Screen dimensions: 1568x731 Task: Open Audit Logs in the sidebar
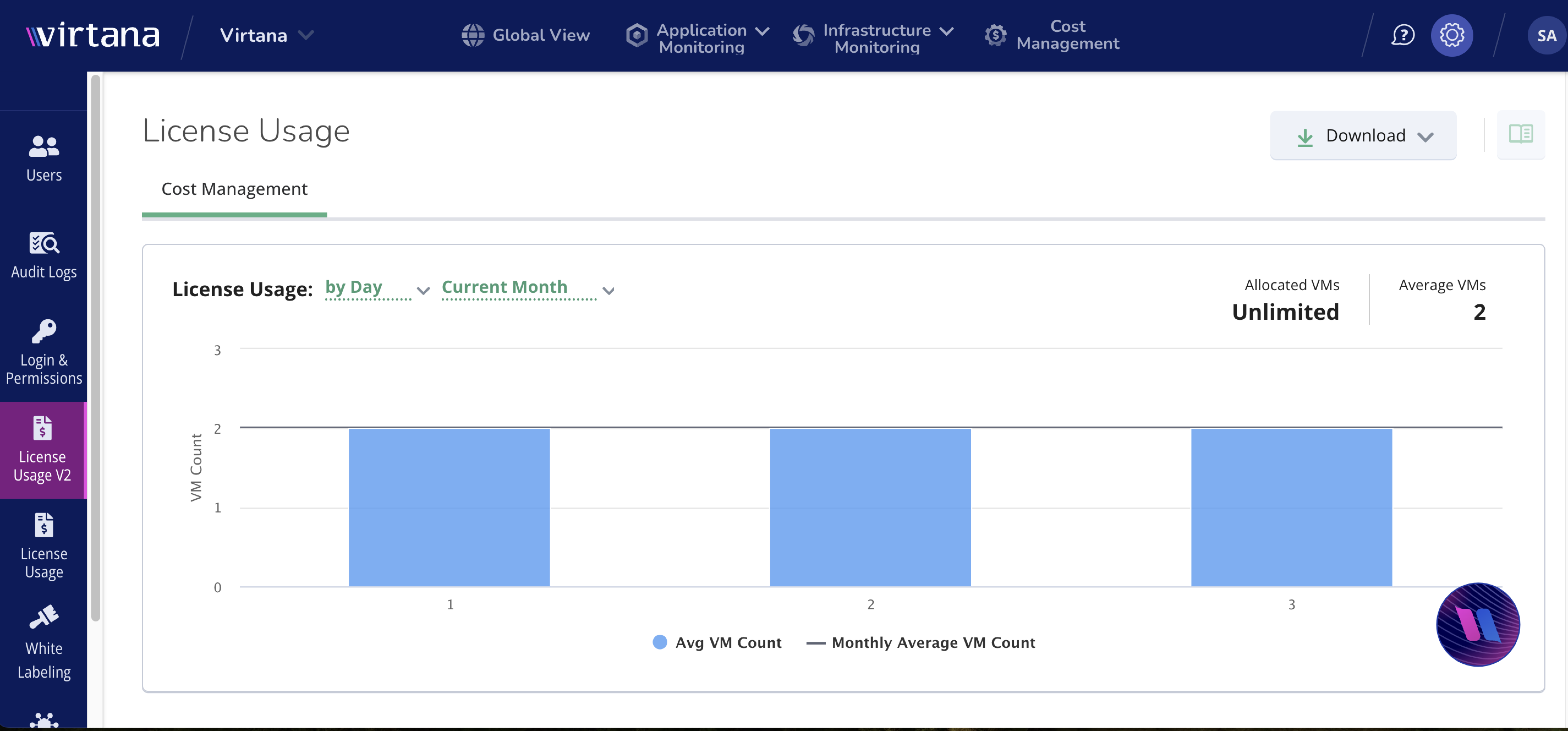[x=44, y=256]
